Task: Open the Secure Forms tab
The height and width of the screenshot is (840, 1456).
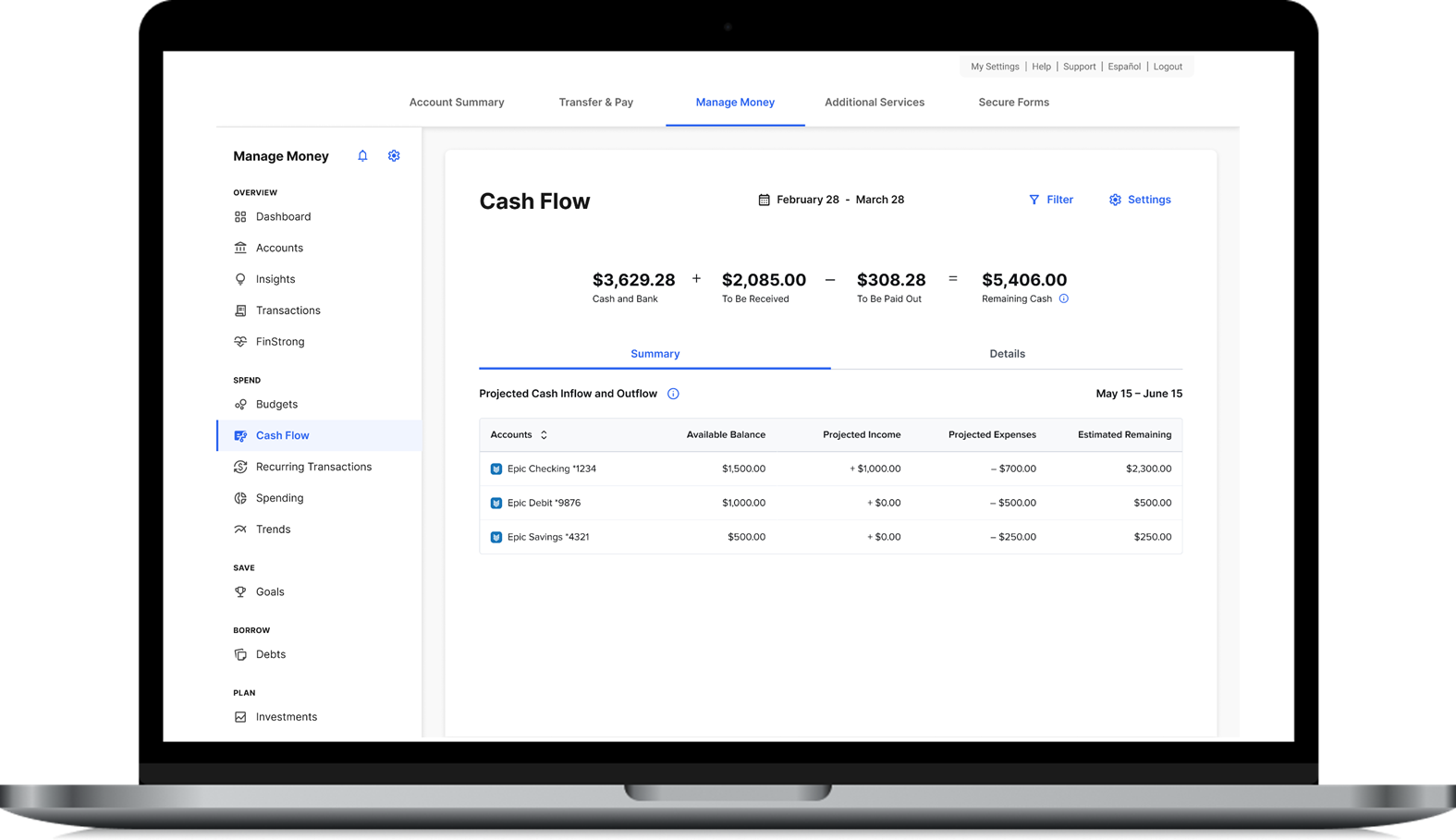Action: pos(1014,103)
